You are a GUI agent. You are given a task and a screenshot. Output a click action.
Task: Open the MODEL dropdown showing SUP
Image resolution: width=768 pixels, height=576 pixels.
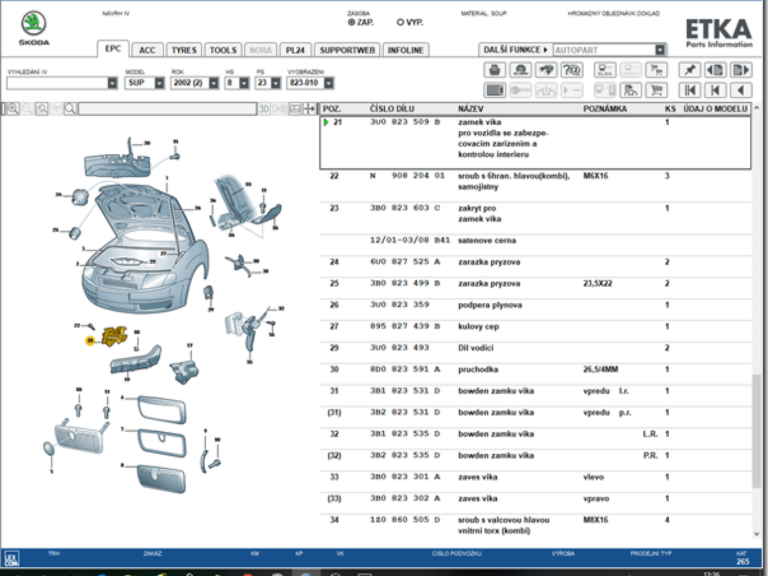point(158,83)
